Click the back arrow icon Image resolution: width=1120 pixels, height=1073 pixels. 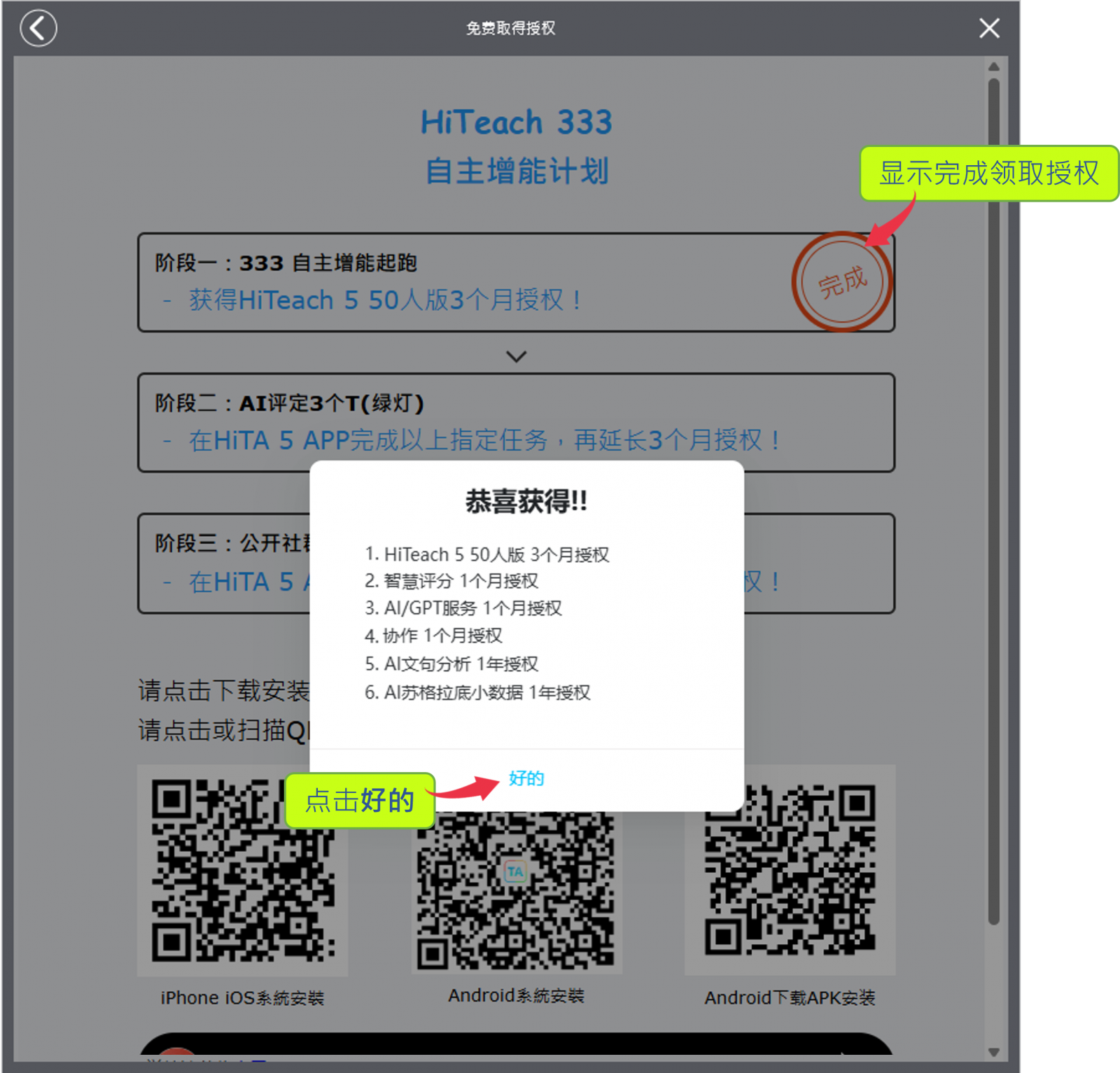(x=38, y=28)
